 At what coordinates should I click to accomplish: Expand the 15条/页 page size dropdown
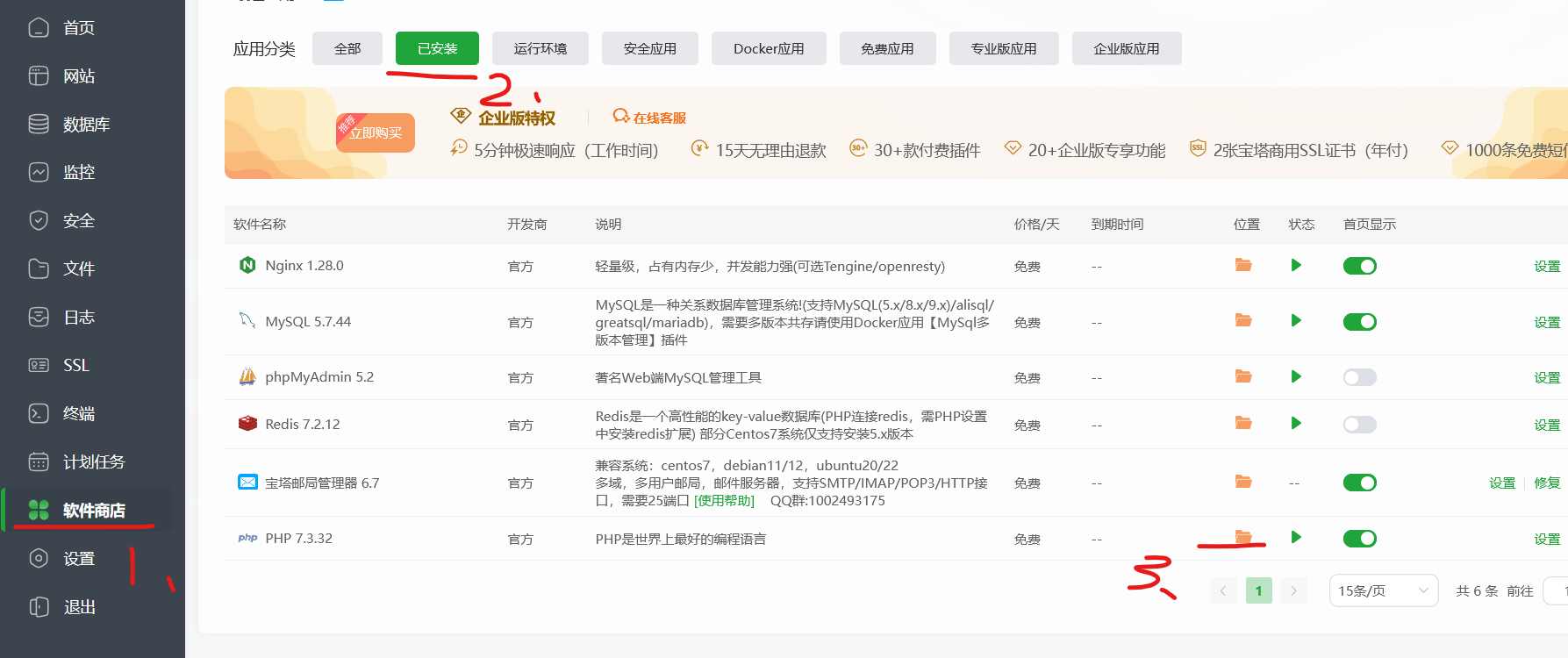point(1383,590)
